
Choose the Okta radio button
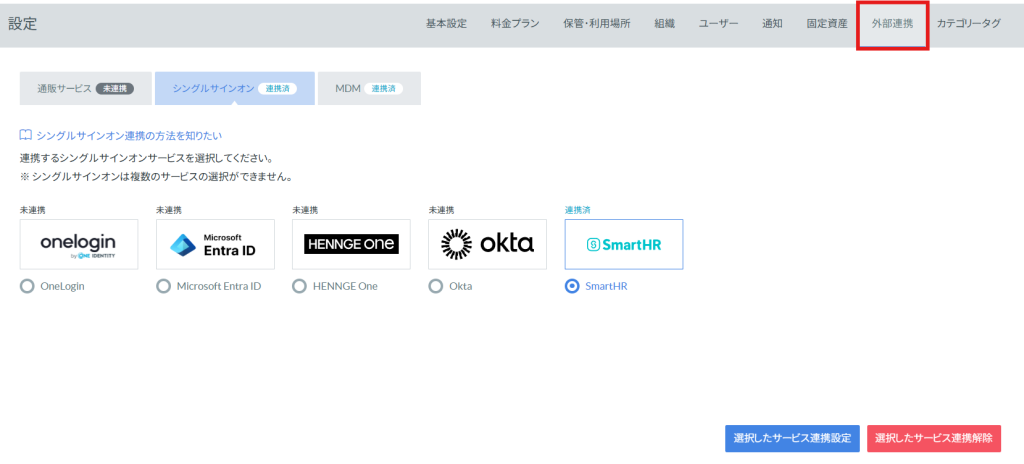(x=436, y=286)
